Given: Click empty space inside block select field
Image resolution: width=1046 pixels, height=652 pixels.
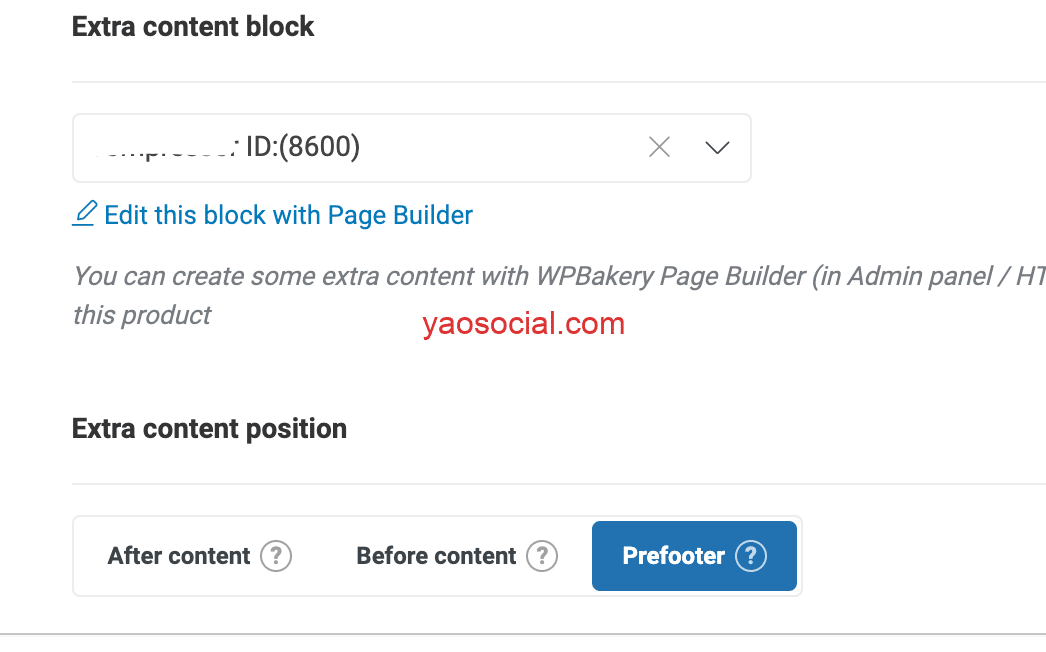Looking at the screenshot, I should pos(500,148).
